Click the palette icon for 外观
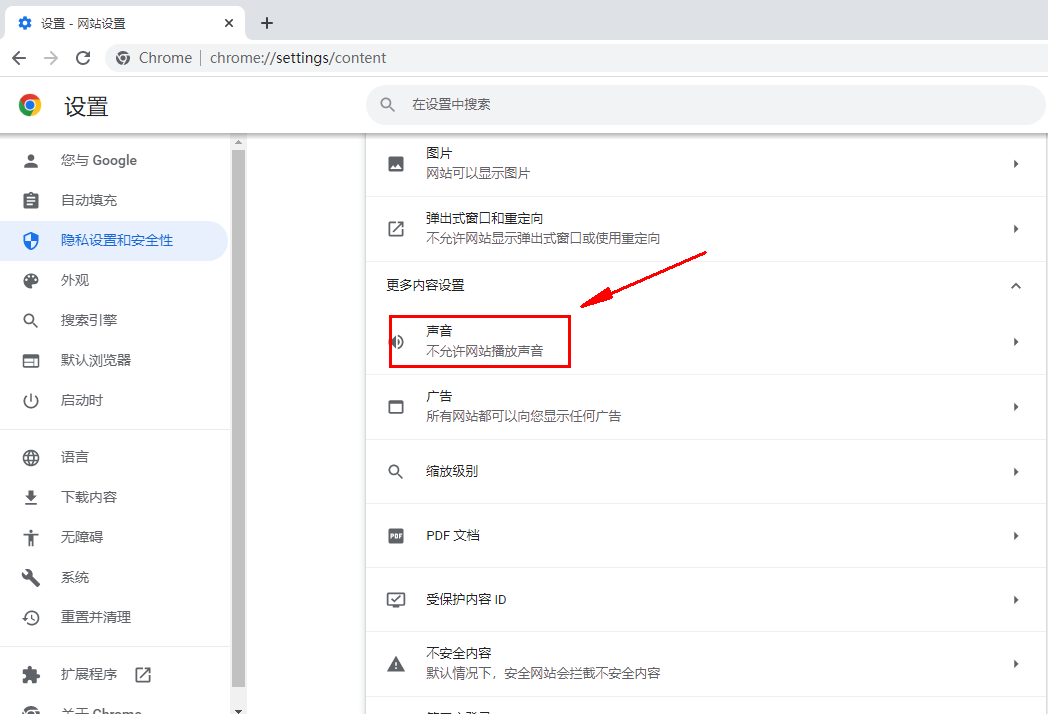Viewport: 1048px width, 714px height. pyautogui.click(x=31, y=281)
